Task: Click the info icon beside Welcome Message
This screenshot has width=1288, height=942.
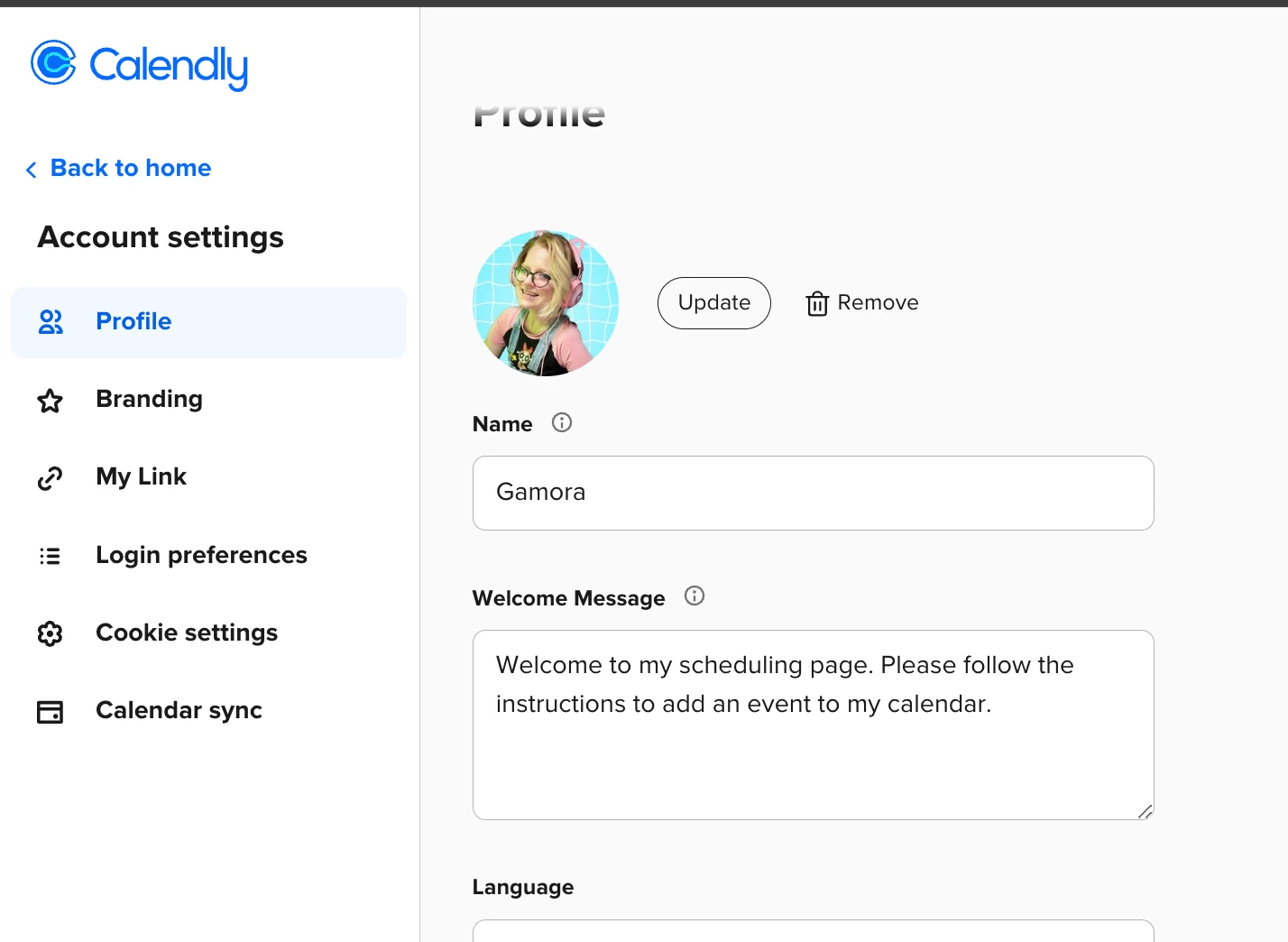Action: coord(695,596)
